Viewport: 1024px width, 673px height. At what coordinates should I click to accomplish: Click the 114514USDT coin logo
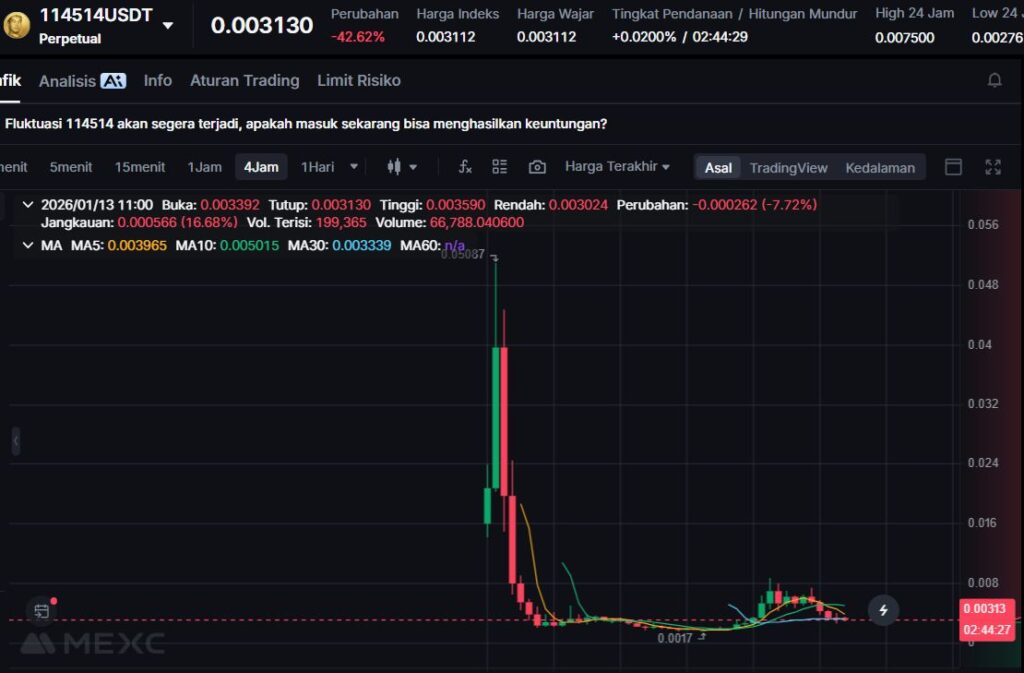pyautogui.click(x=17, y=25)
